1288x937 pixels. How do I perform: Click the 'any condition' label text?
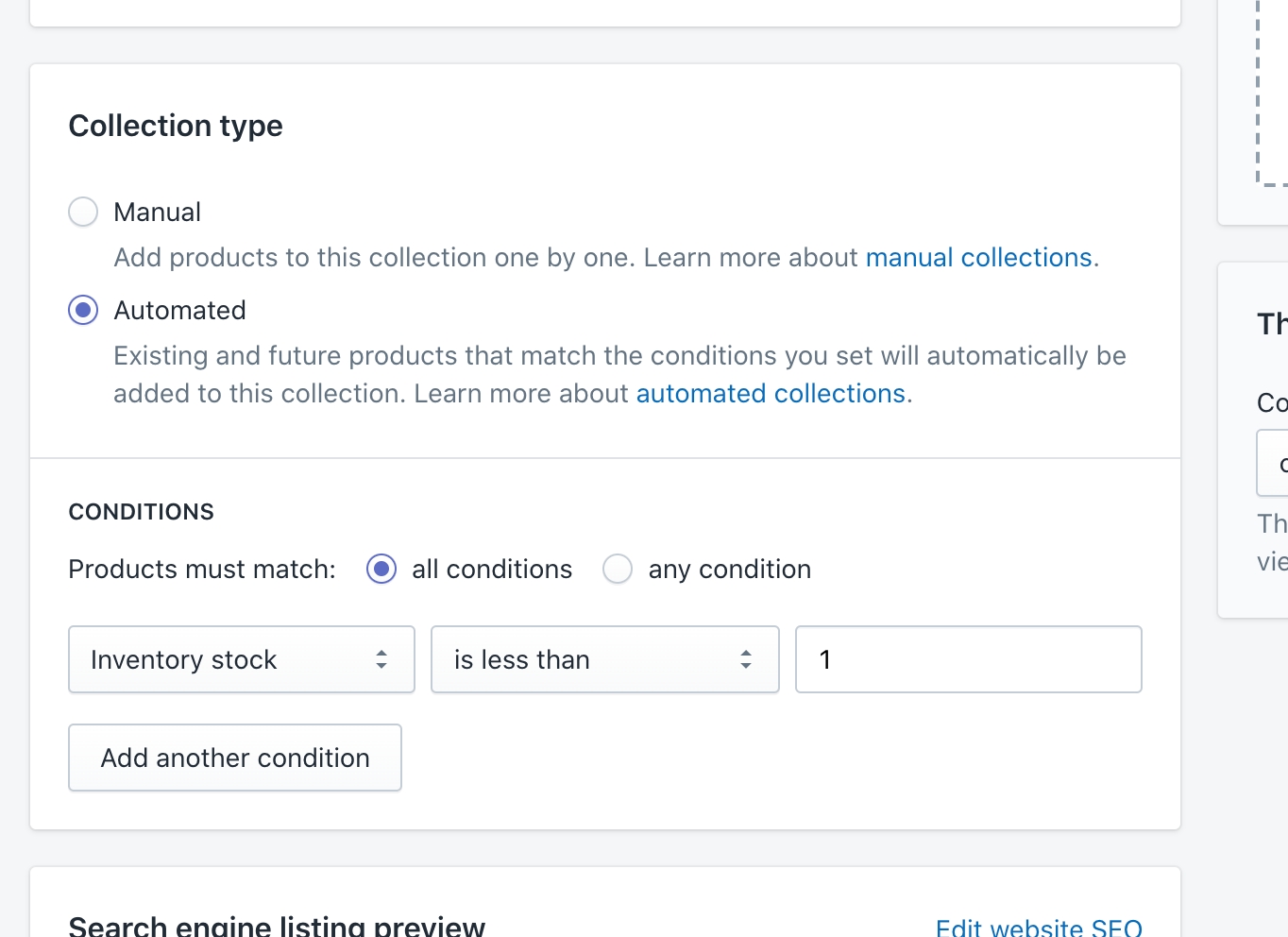click(x=729, y=569)
